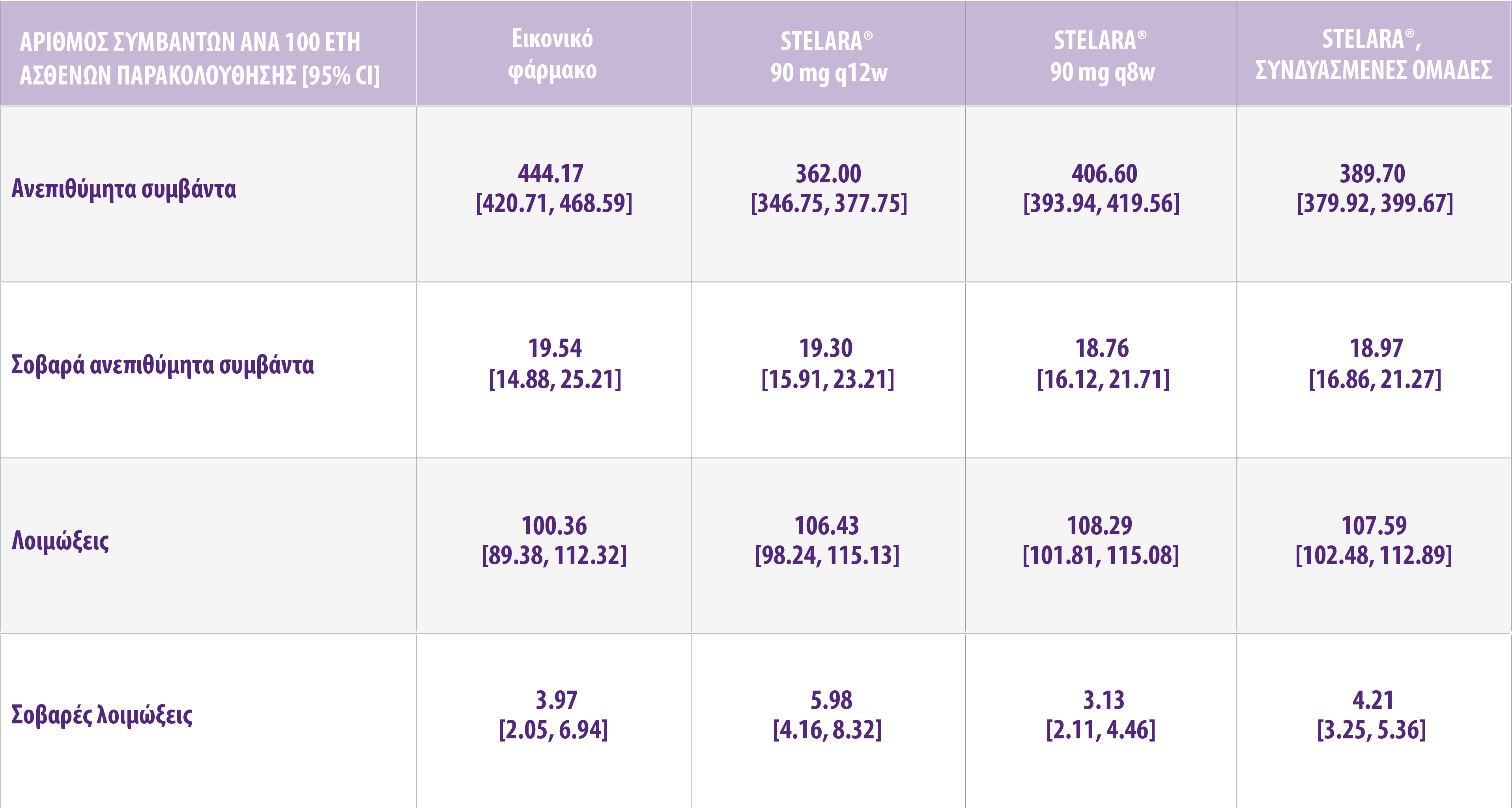Select the STELARA 90 mg q12w header

pyautogui.click(x=828, y=56)
